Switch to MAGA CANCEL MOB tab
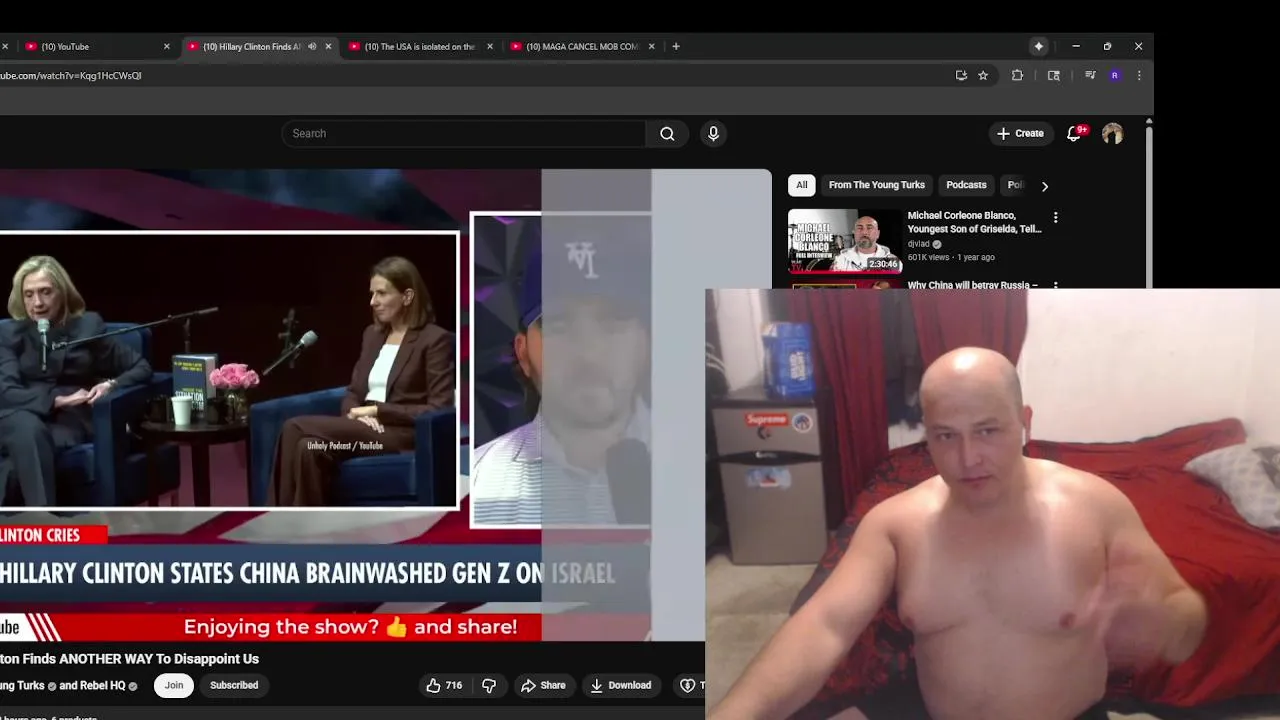This screenshot has height=720, width=1280. click(581, 46)
